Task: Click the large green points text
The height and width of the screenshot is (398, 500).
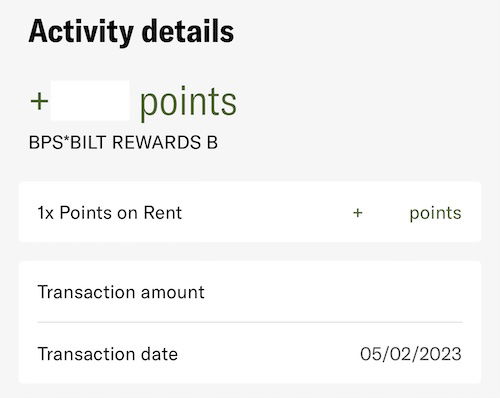Action: (x=188, y=102)
